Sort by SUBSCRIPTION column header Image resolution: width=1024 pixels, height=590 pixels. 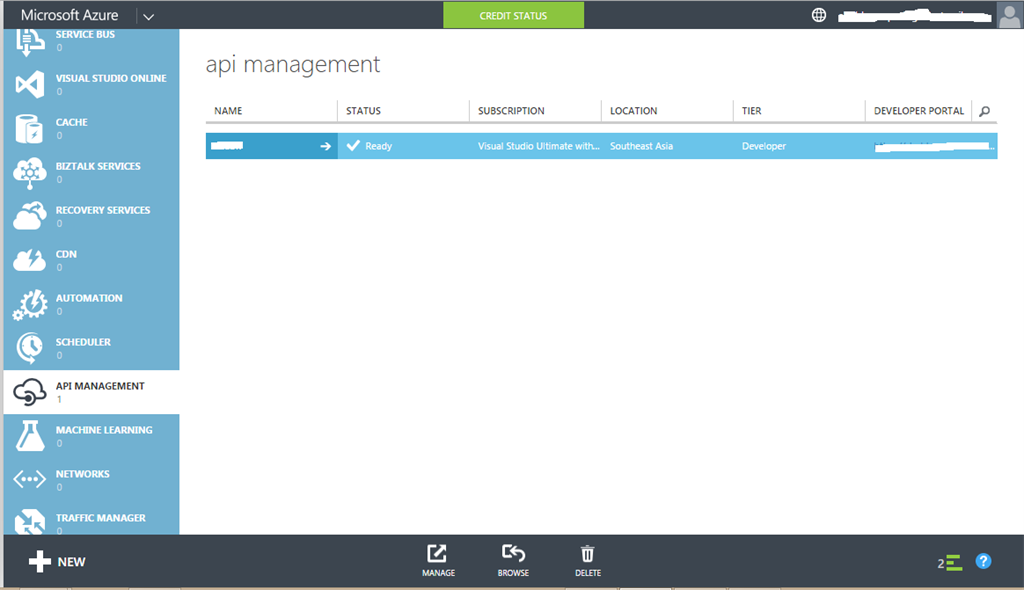(x=511, y=111)
